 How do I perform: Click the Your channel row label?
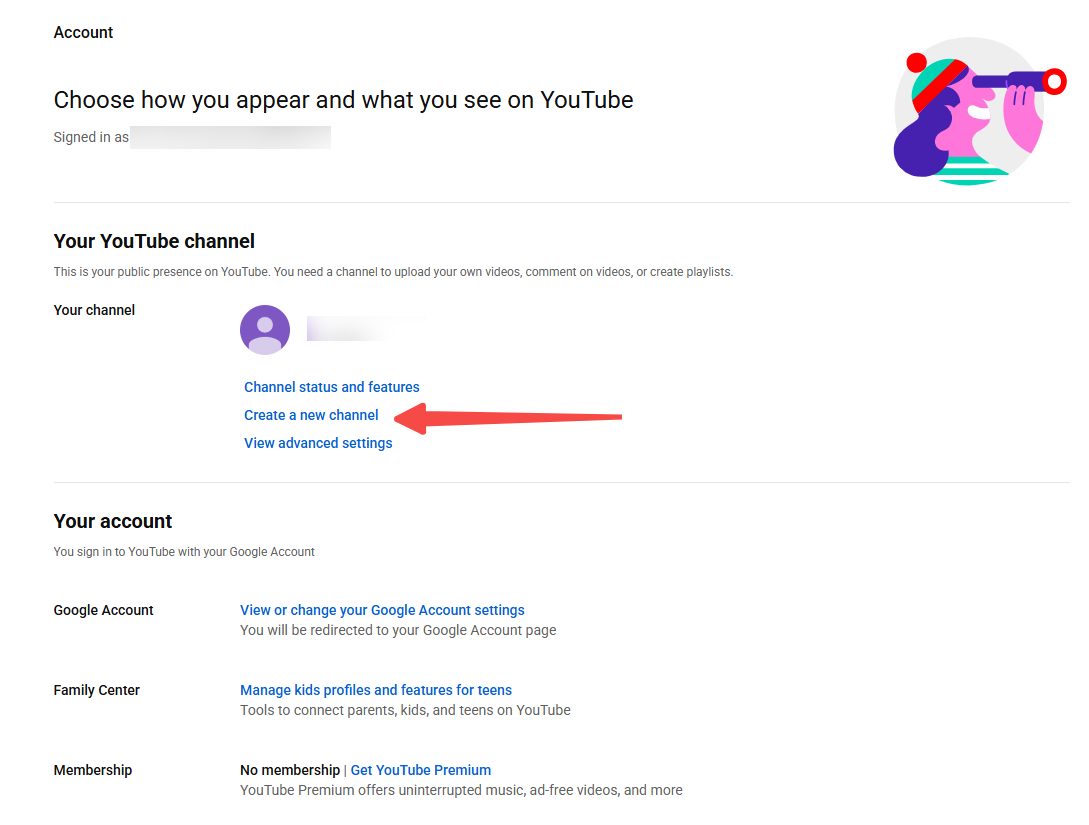coord(94,310)
